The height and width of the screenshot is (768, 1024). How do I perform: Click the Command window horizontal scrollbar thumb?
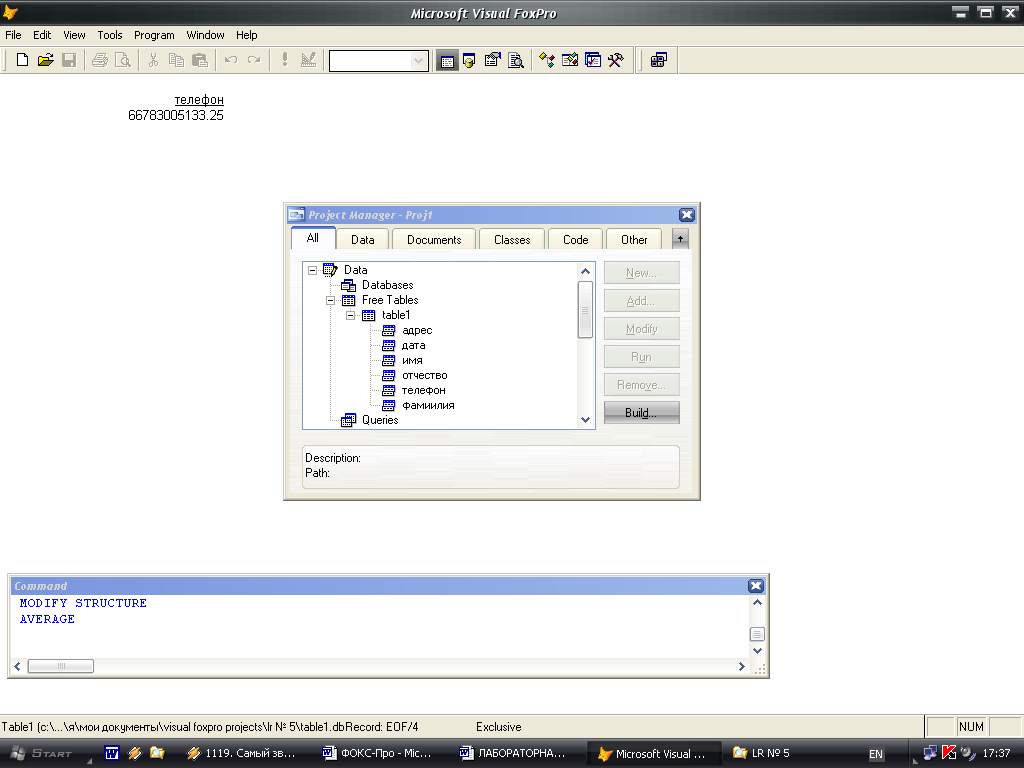(61, 666)
